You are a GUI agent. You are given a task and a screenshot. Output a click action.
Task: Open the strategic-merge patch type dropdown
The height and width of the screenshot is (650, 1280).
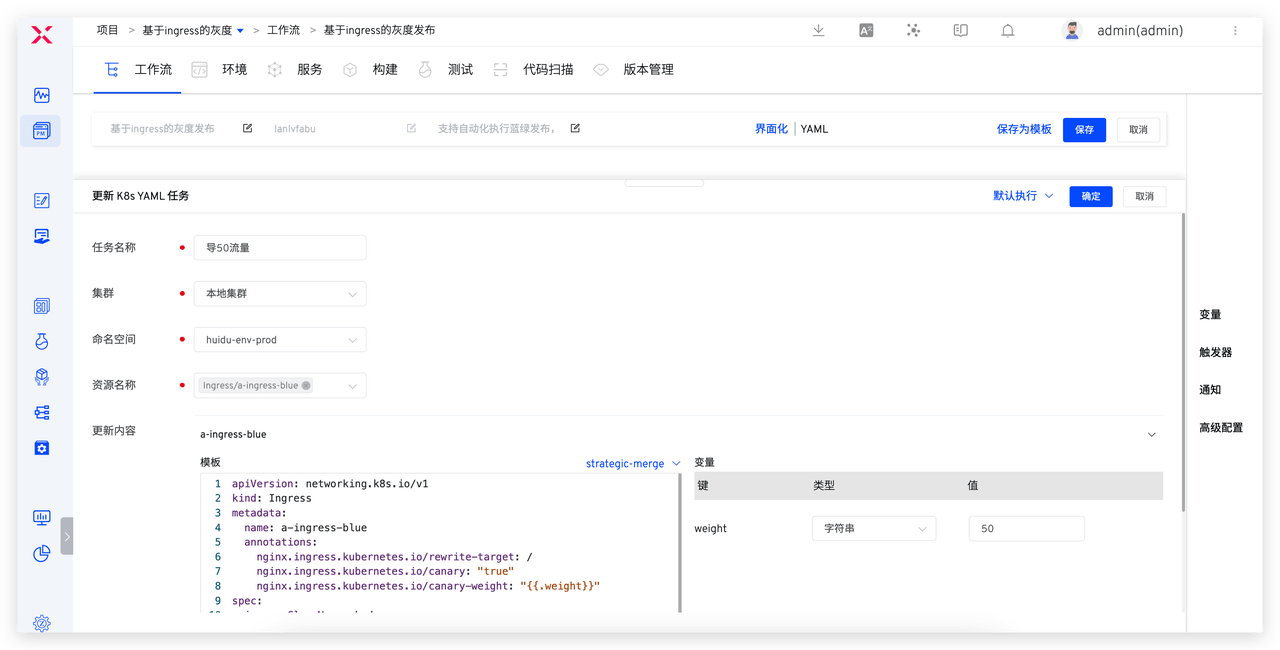(633, 464)
